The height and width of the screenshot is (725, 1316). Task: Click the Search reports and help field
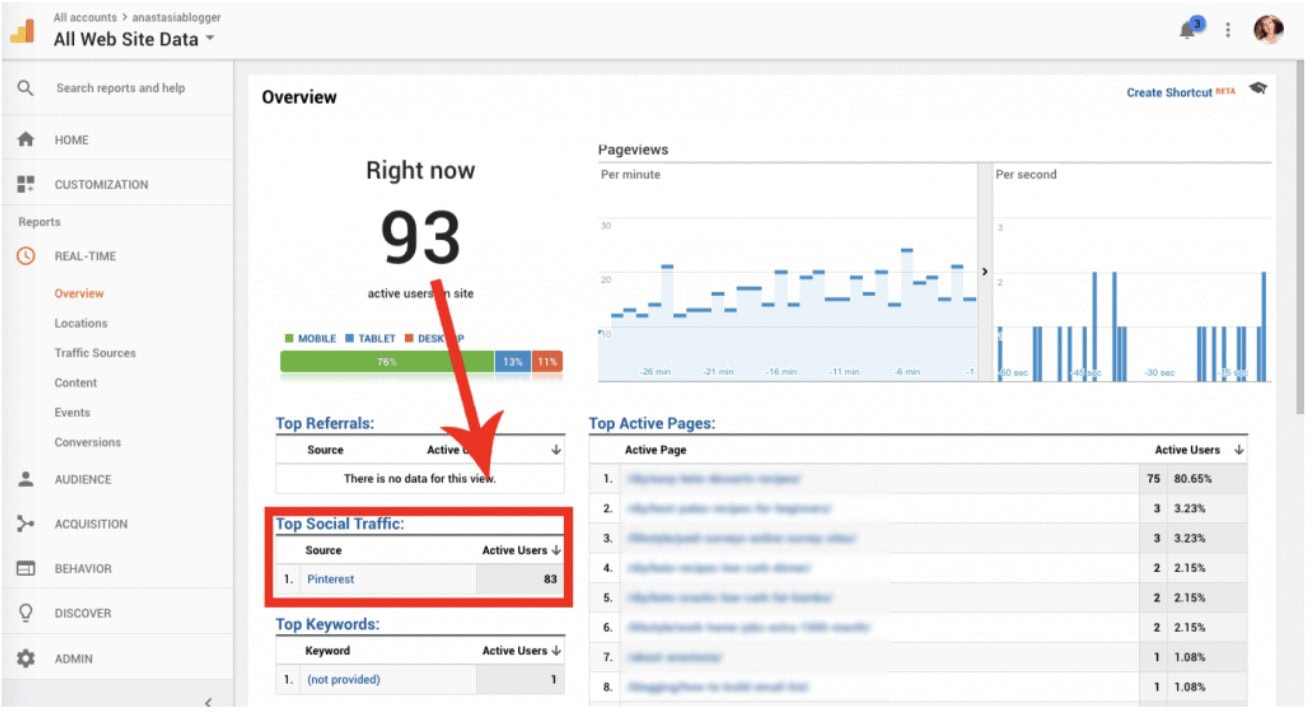tap(120, 88)
